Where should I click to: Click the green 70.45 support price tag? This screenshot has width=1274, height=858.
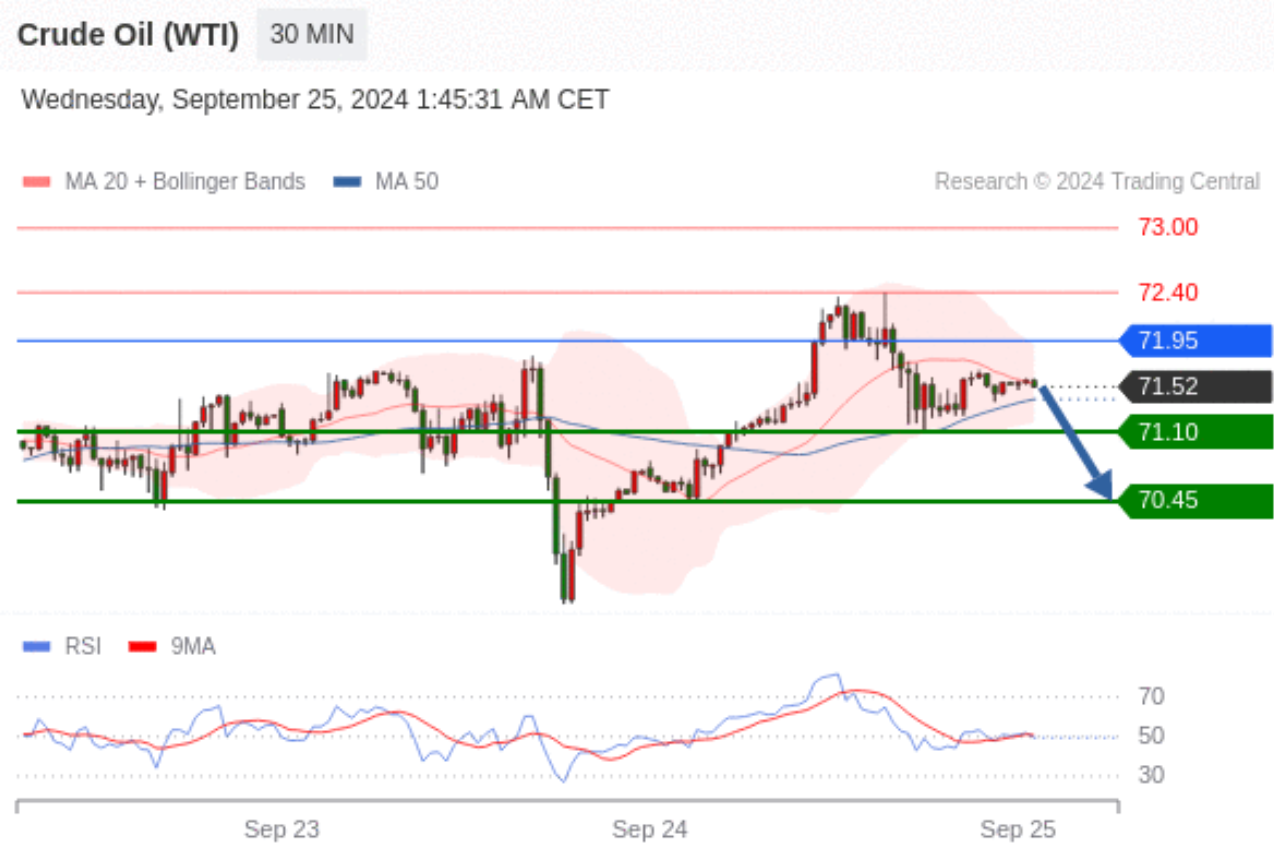point(1196,500)
